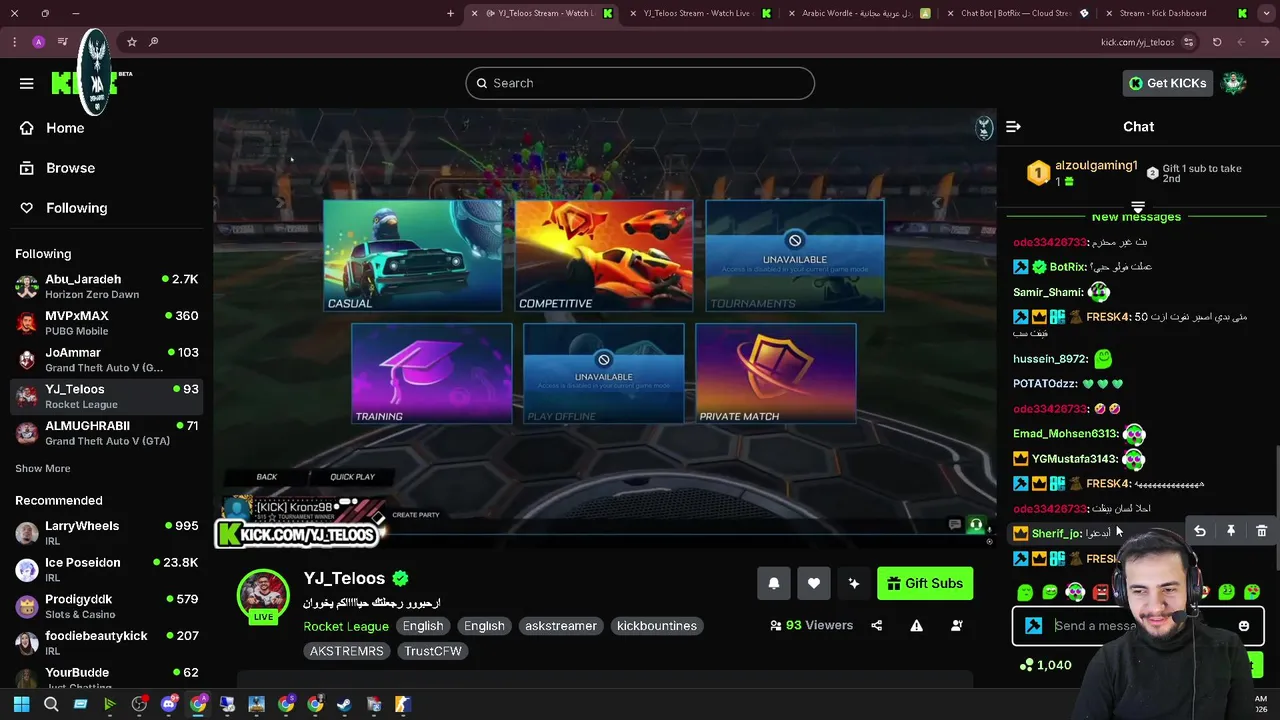Screen dimensions: 1280x720
Task: Click report warning triangle icon
Action: pos(917,626)
